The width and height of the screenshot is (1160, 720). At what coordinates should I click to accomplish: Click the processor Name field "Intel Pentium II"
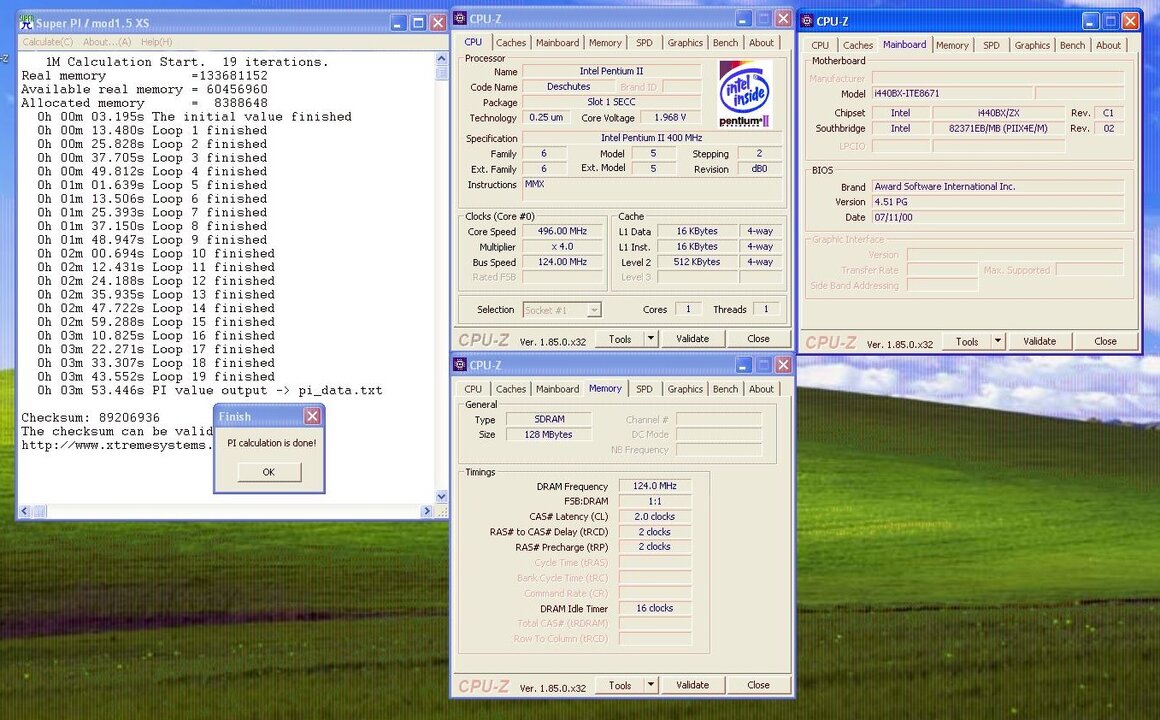point(611,71)
